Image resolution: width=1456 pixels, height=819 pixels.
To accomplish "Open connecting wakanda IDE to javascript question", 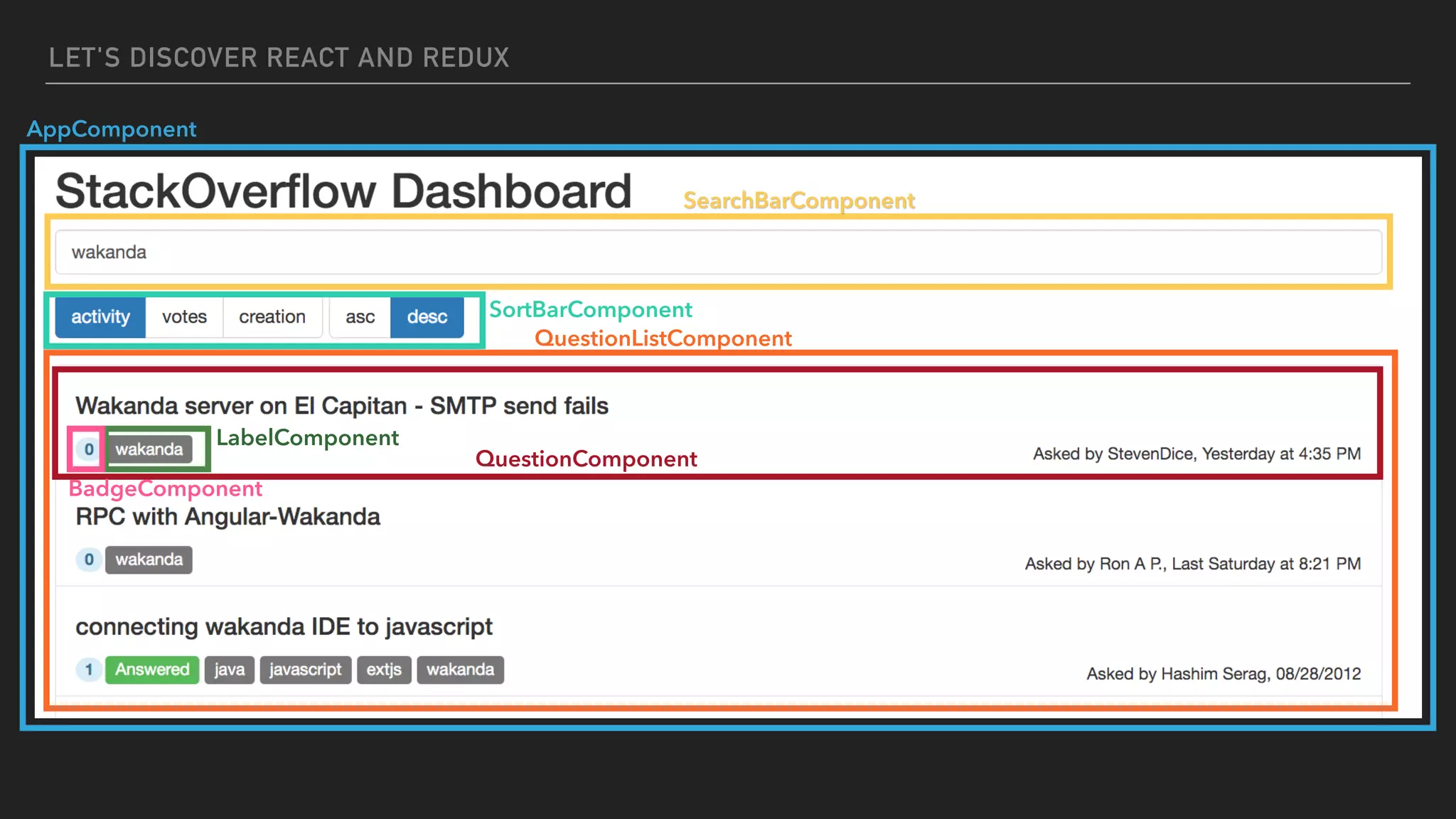I will coord(284,627).
